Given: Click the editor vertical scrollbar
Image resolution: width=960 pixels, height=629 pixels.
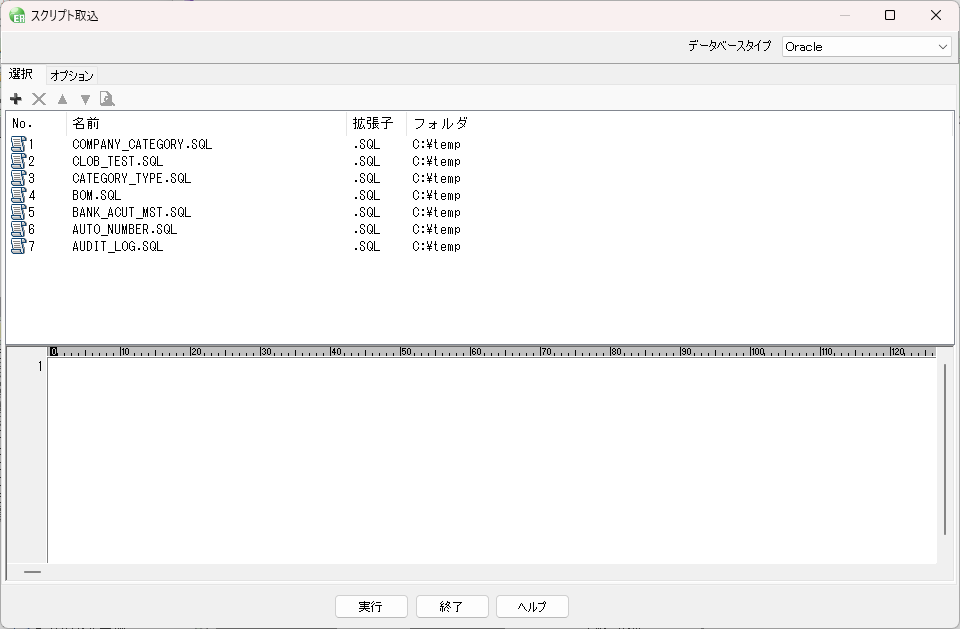Looking at the screenshot, I should pyautogui.click(x=945, y=450).
